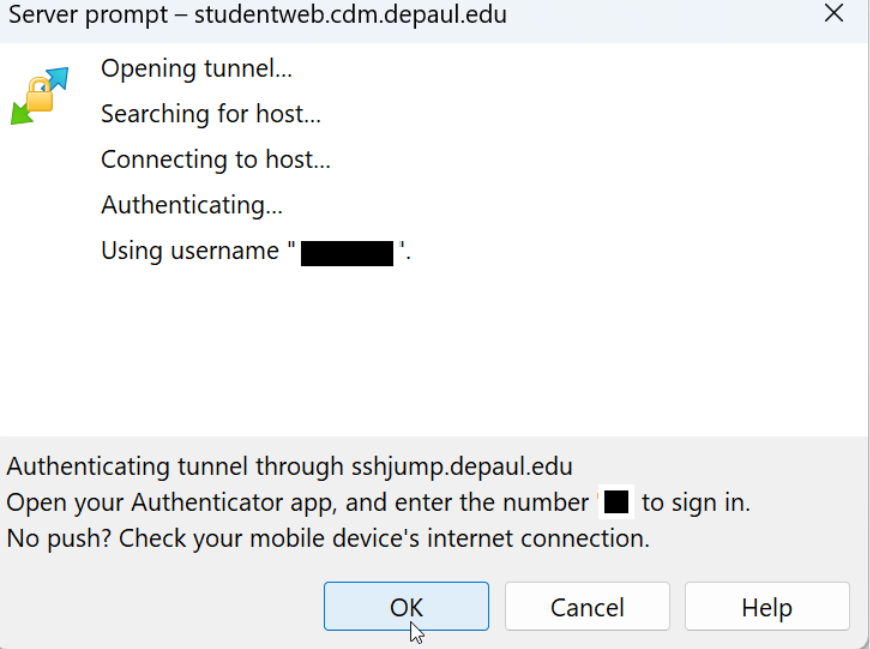Click studentweb.cdm.depaul.edu in the title bar
The image size is (870, 649).
pos(350,14)
